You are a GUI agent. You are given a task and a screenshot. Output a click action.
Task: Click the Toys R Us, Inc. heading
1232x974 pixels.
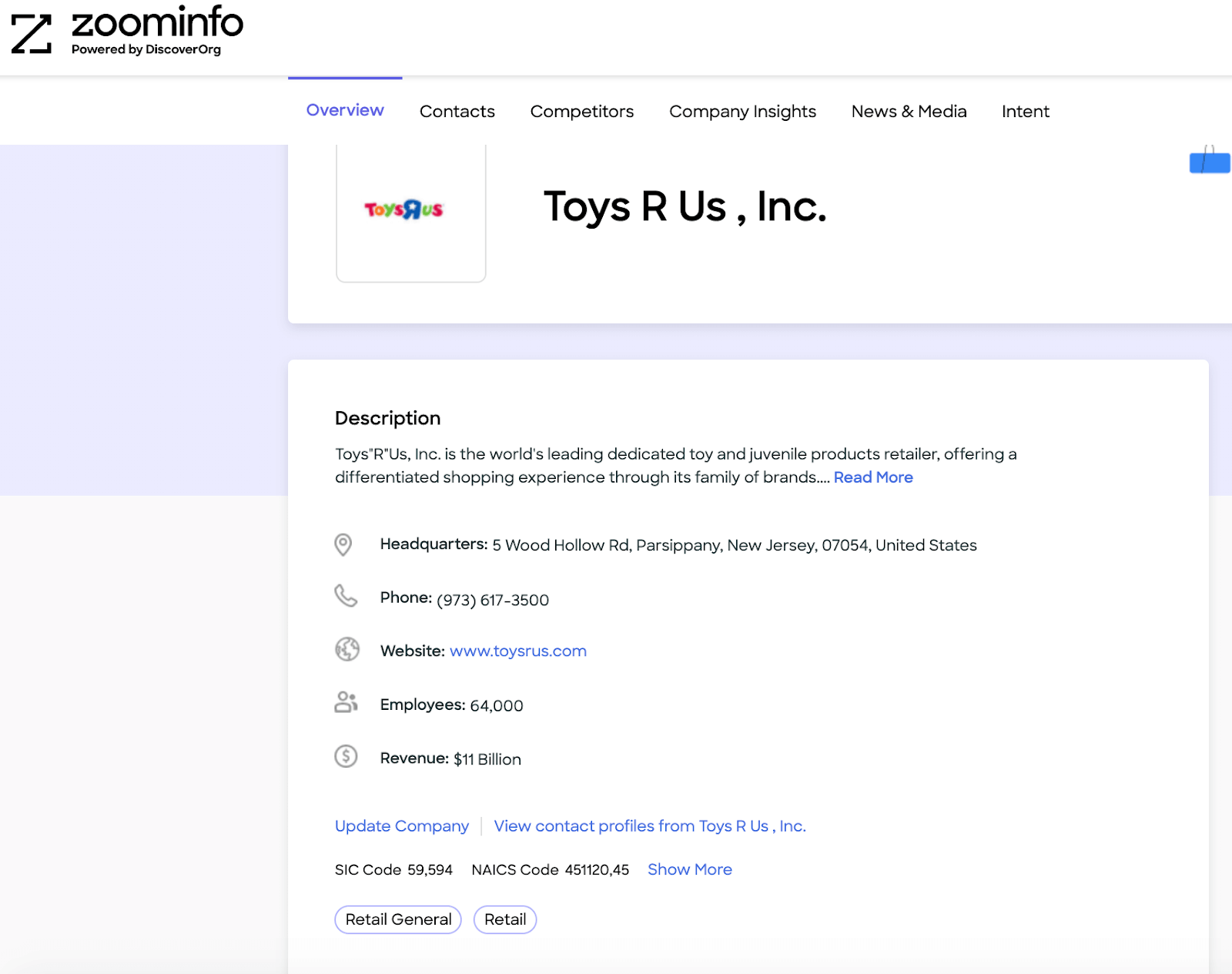pyautogui.click(x=685, y=206)
